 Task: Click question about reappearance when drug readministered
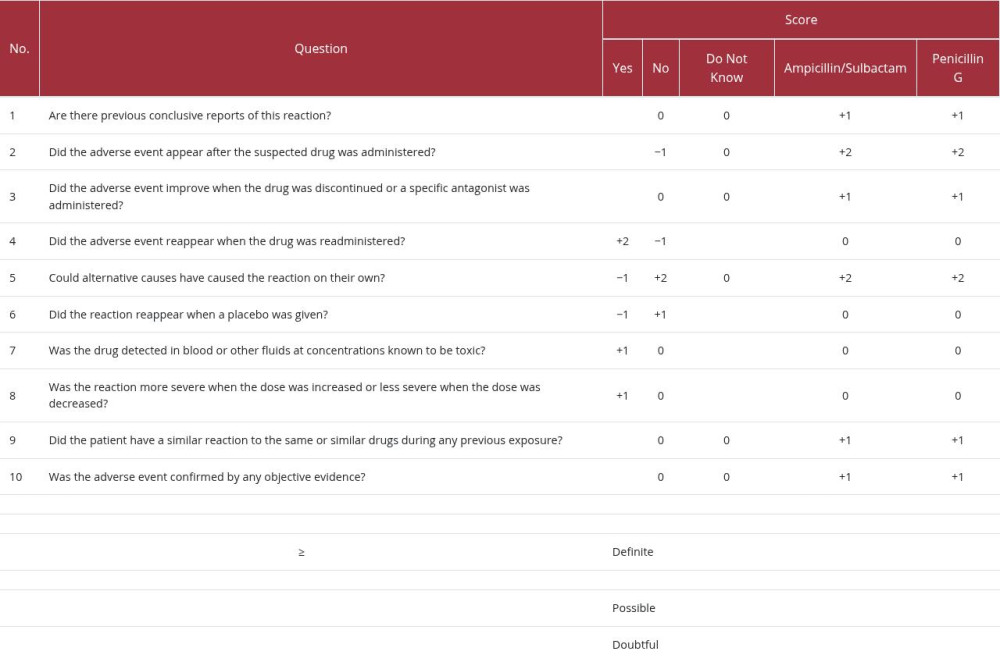click(x=227, y=241)
